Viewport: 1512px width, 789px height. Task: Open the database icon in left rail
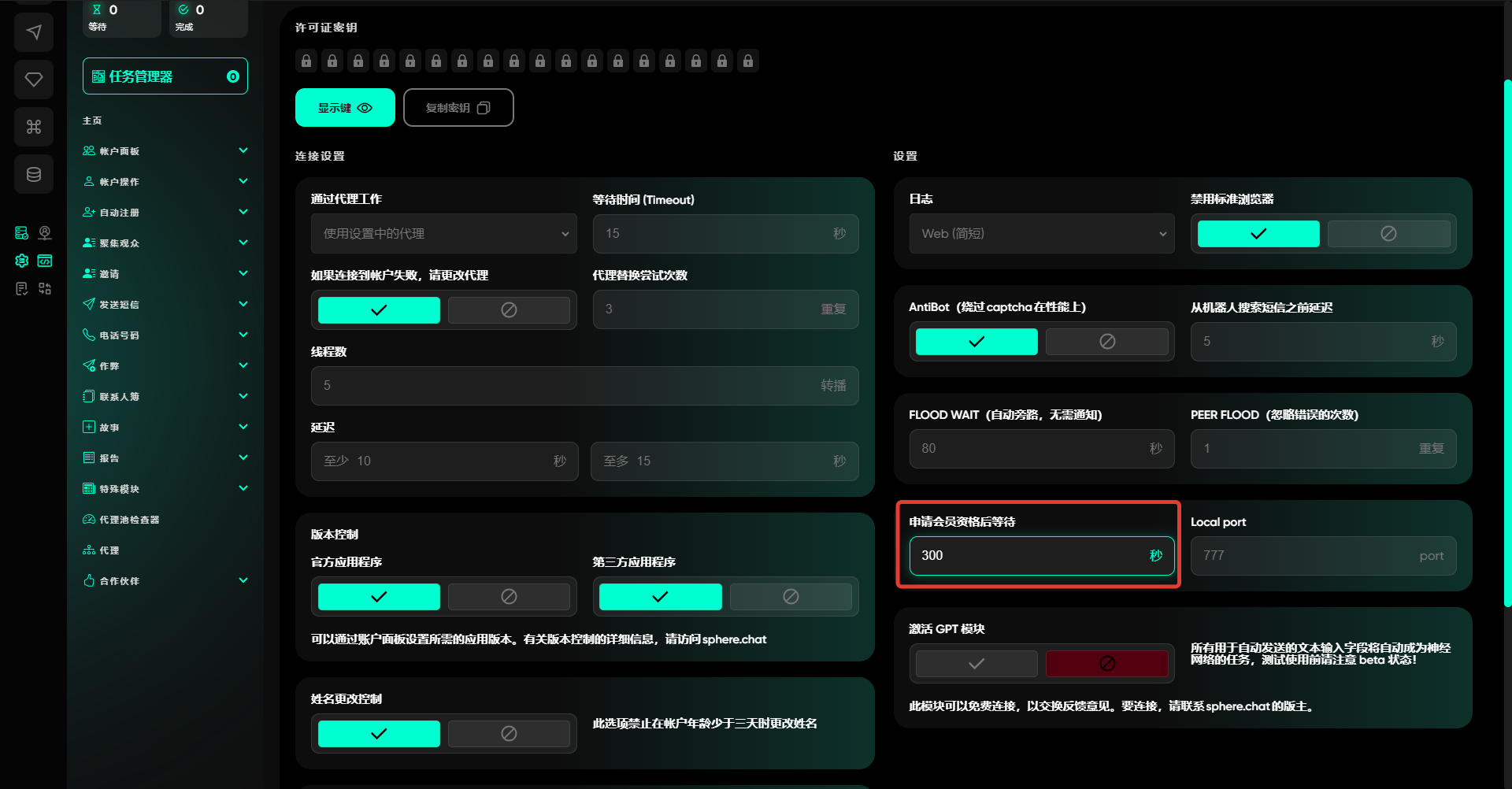[33, 174]
